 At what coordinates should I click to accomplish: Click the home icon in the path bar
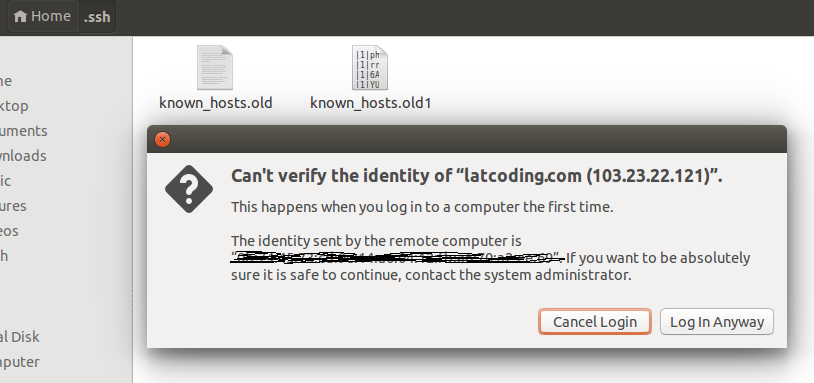[x=20, y=17]
